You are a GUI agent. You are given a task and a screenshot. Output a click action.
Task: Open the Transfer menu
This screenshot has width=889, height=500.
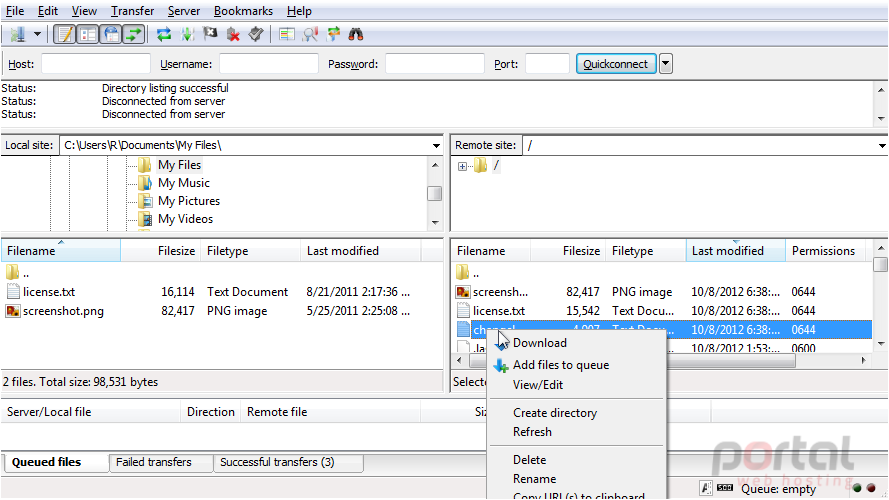click(x=132, y=11)
